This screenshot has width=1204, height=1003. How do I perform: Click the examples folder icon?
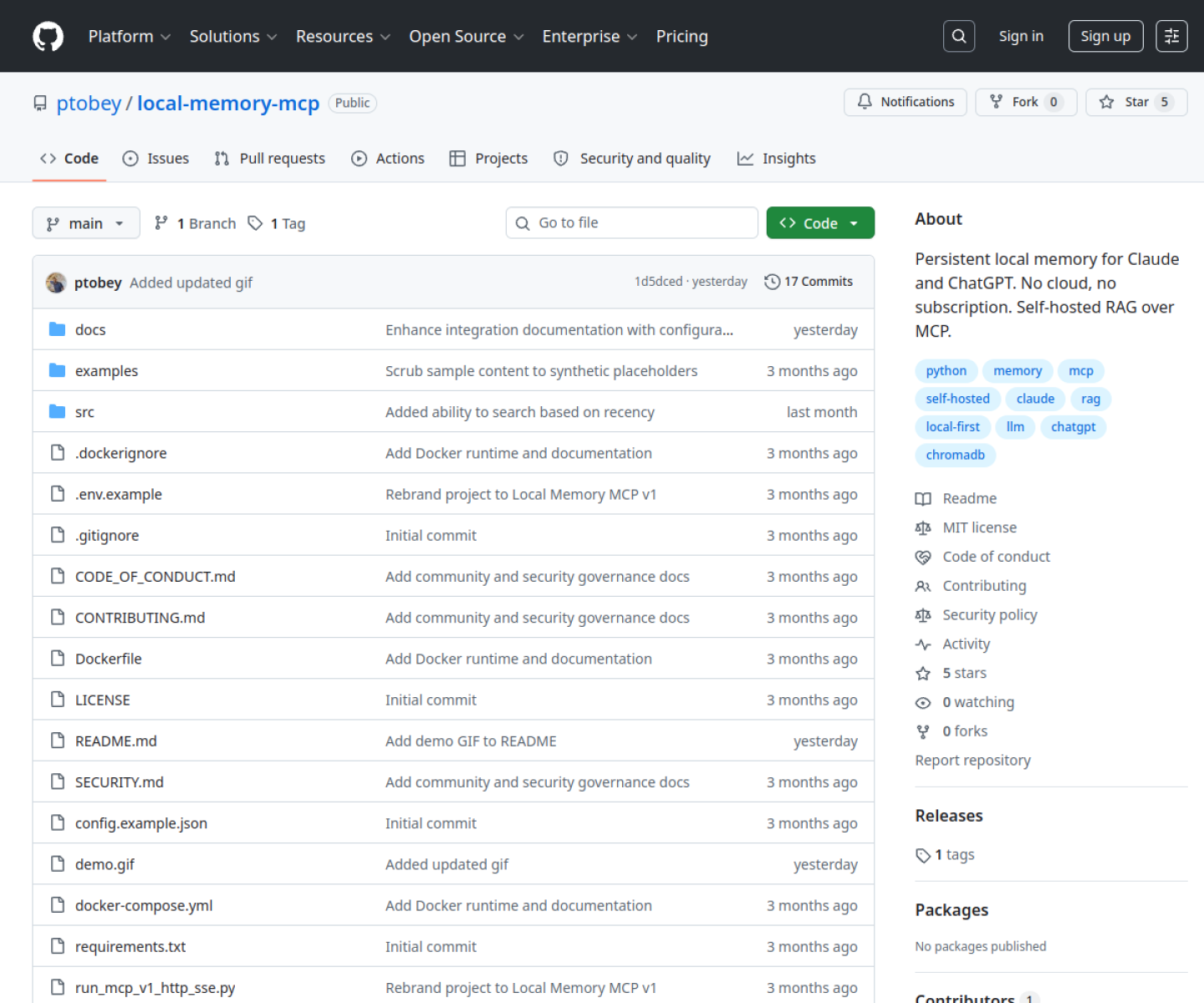(x=57, y=370)
